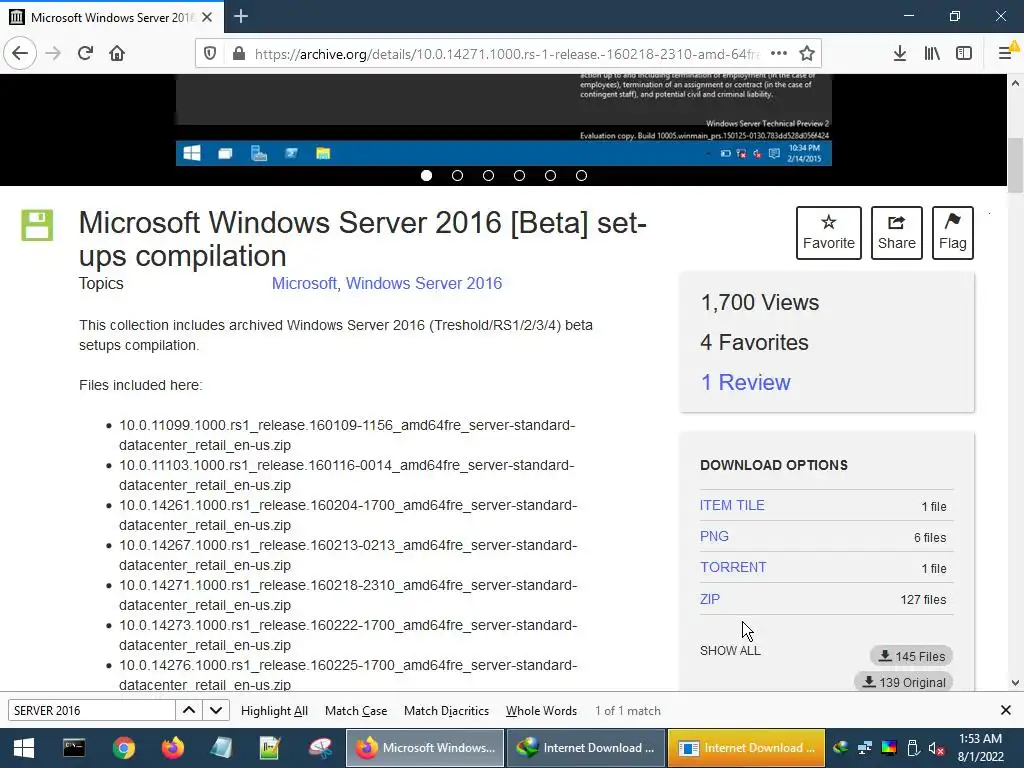
Task: Open the Windows Server 2016 topic link
Action: (424, 283)
